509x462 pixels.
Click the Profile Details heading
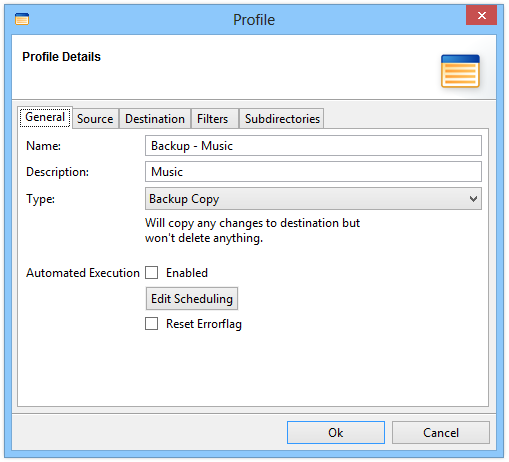pos(61,57)
